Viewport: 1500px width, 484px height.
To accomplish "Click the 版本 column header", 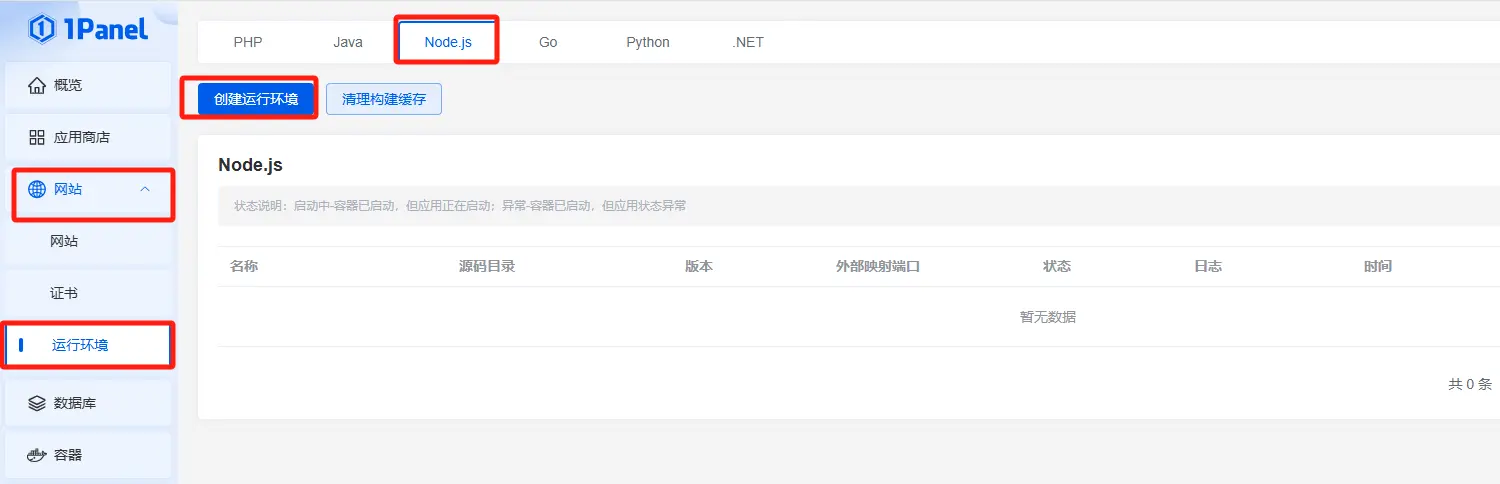I will (699, 266).
